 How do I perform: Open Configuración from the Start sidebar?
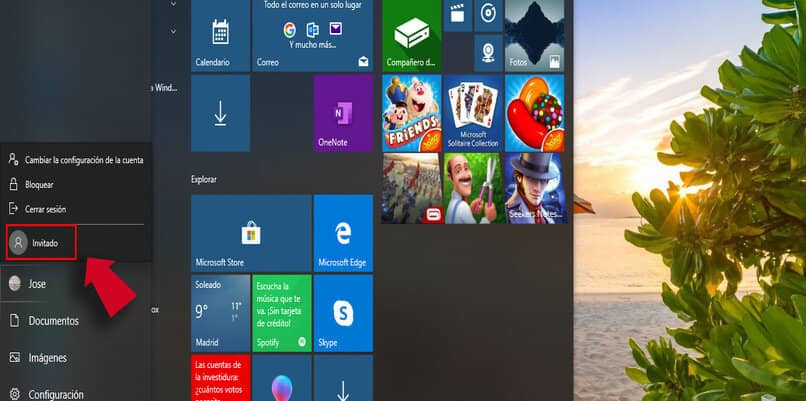tap(55, 394)
